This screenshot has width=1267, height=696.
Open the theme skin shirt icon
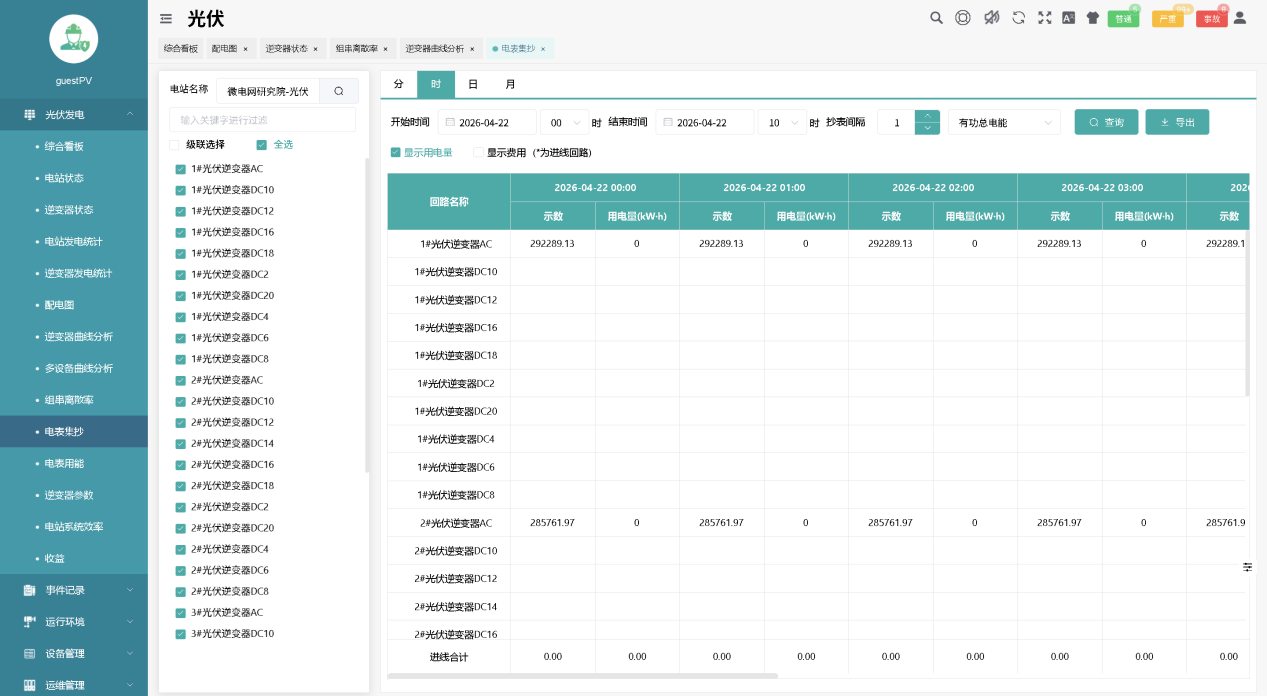[x=1092, y=18]
